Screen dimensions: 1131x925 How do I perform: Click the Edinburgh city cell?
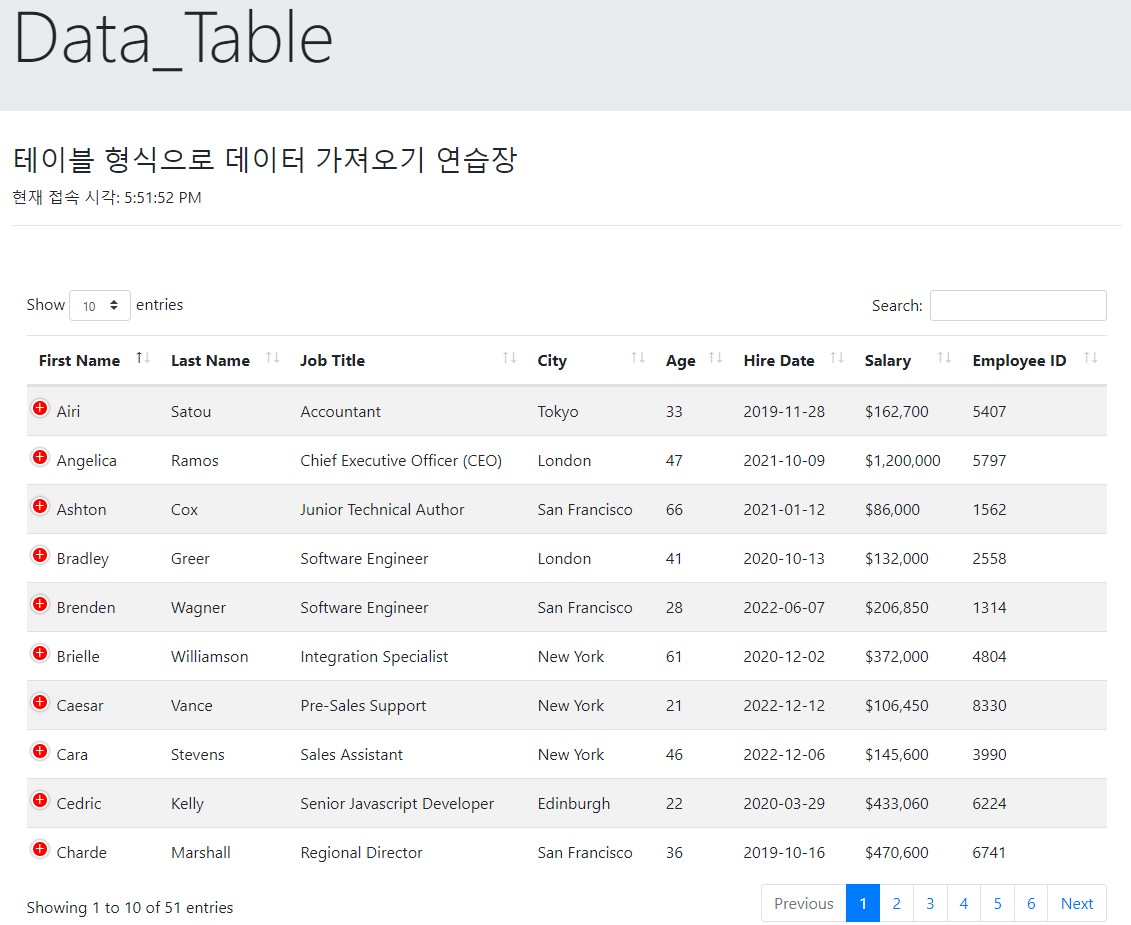573,804
